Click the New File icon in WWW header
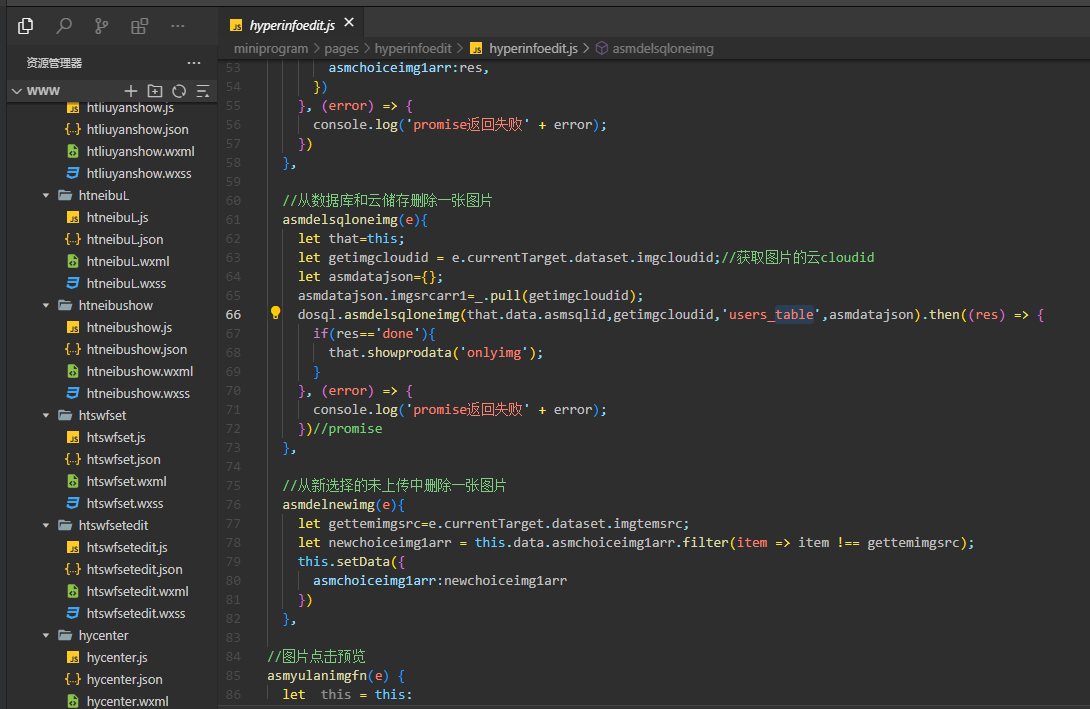The height and width of the screenshot is (709, 1090). click(130, 91)
